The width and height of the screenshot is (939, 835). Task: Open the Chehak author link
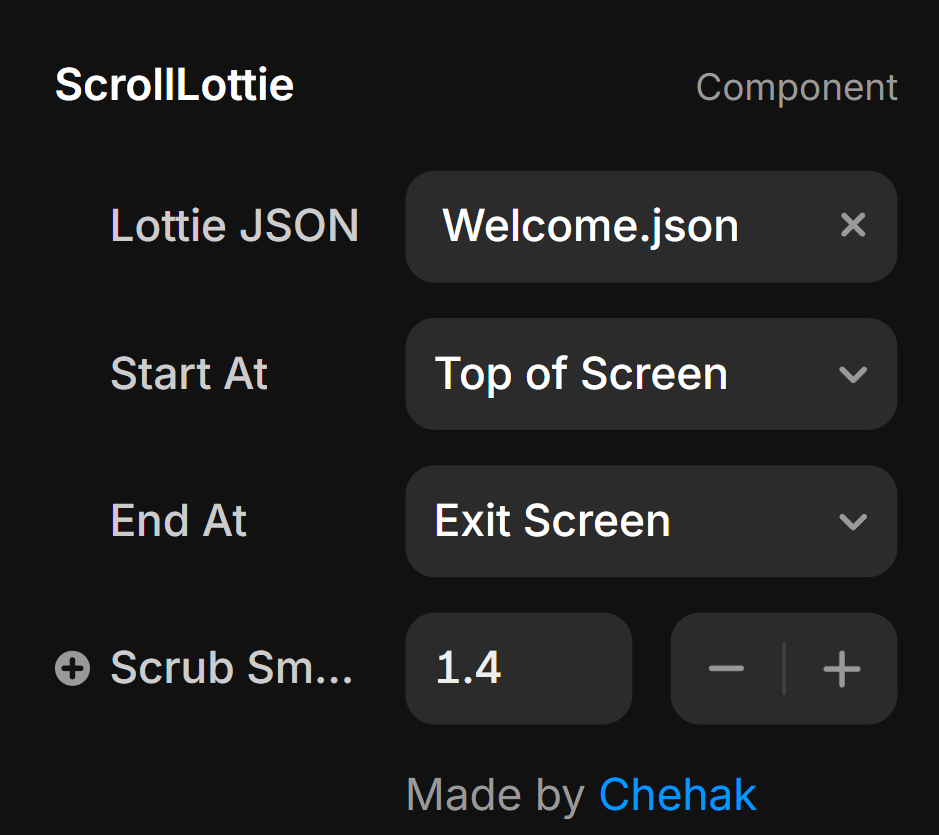[x=677, y=796]
